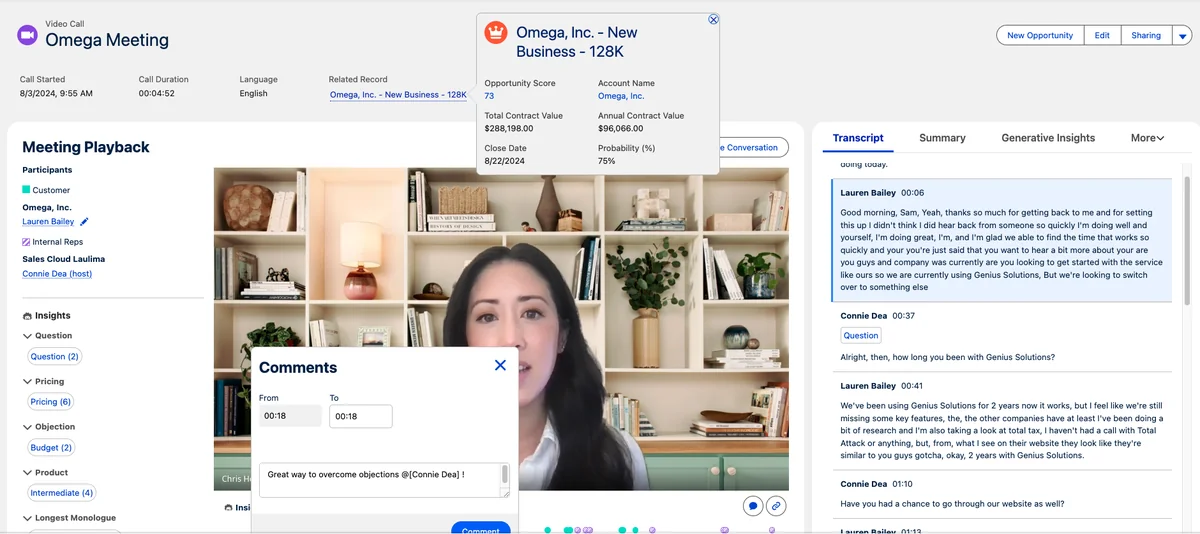Click the Omega Meeting page title

[107, 40]
